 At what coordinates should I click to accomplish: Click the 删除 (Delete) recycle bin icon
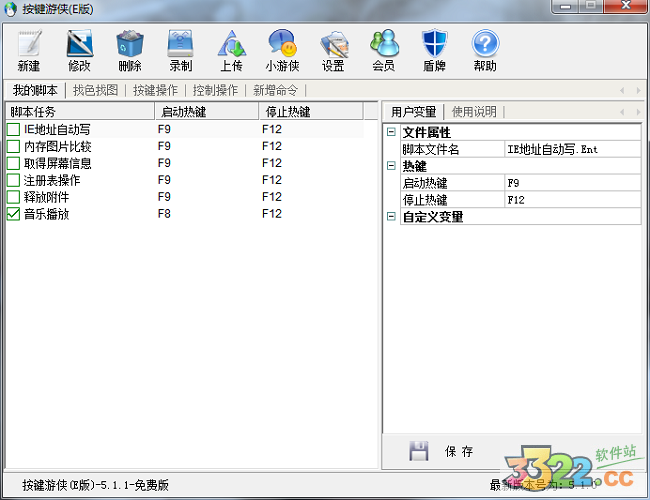coord(129,45)
